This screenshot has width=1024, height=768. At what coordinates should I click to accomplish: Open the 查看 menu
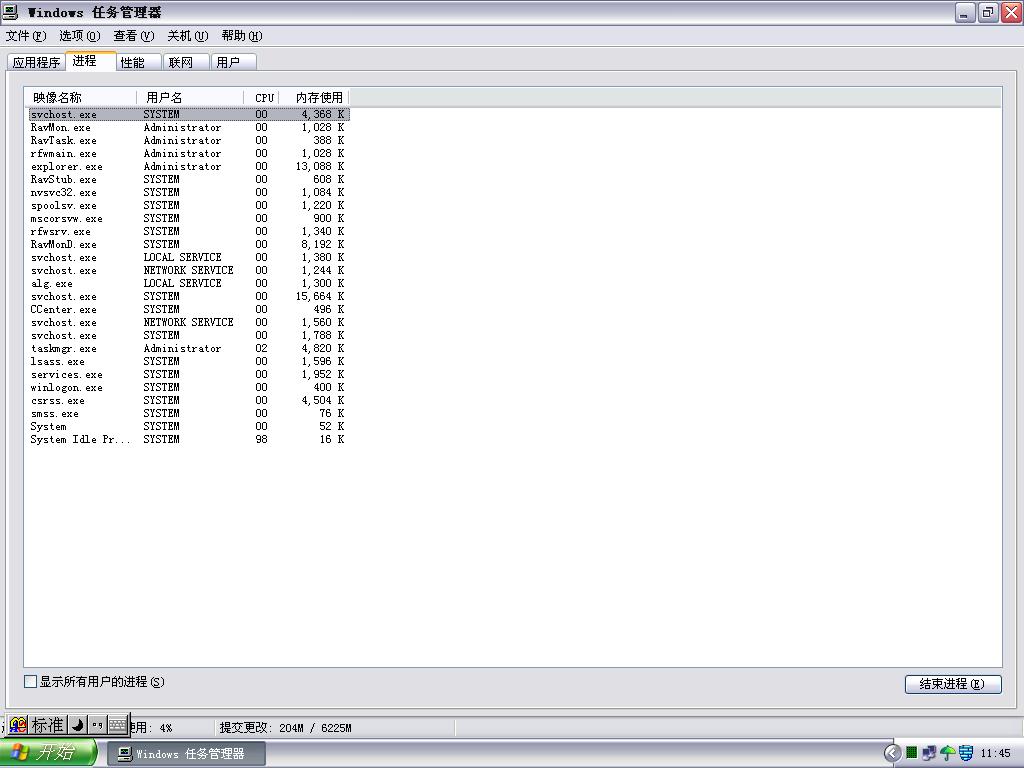[x=134, y=36]
